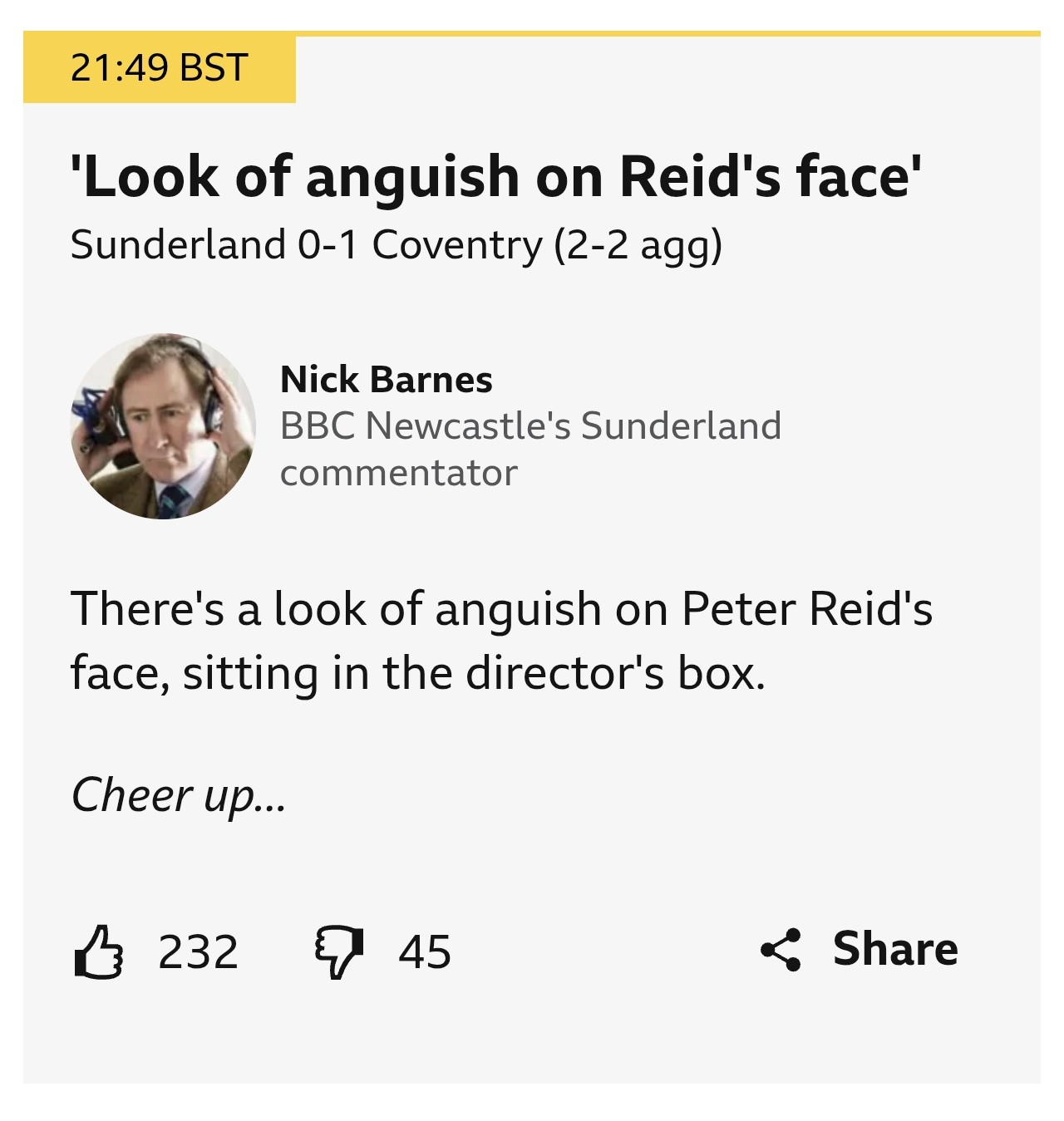Click the '(2-2 agg)' aggregate score
The height and width of the screenshot is (1121, 1064).
638,246
